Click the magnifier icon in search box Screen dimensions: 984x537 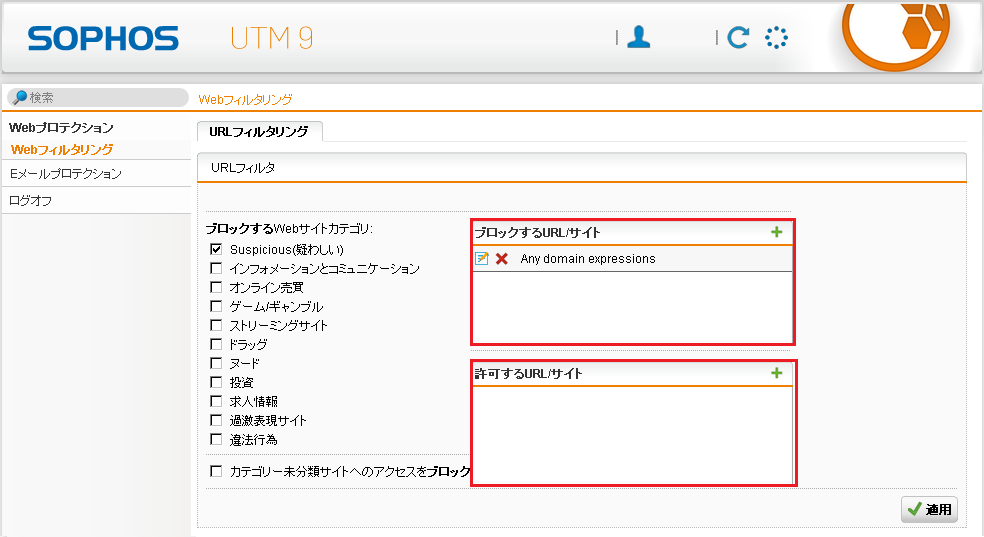20,97
